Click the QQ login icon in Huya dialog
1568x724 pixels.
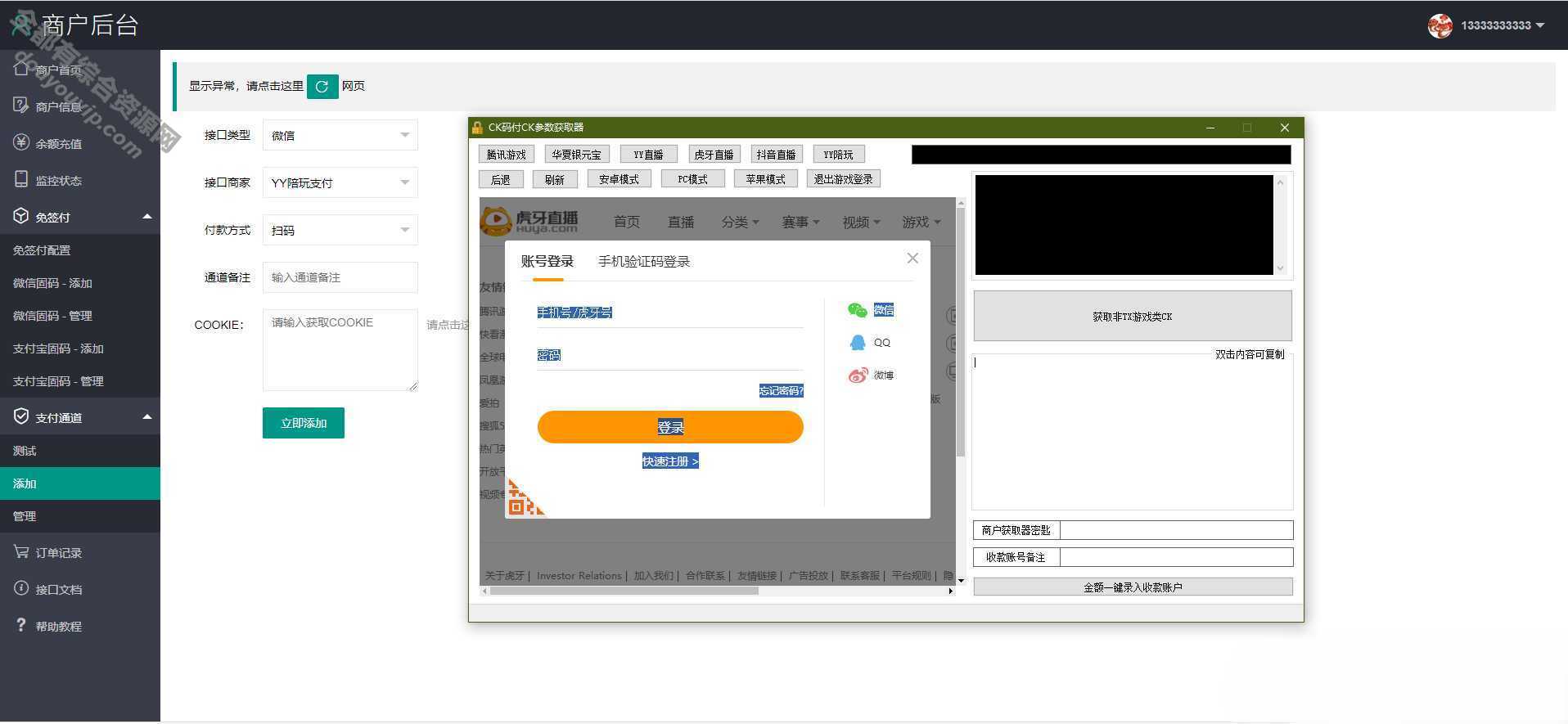click(x=857, y=343)
